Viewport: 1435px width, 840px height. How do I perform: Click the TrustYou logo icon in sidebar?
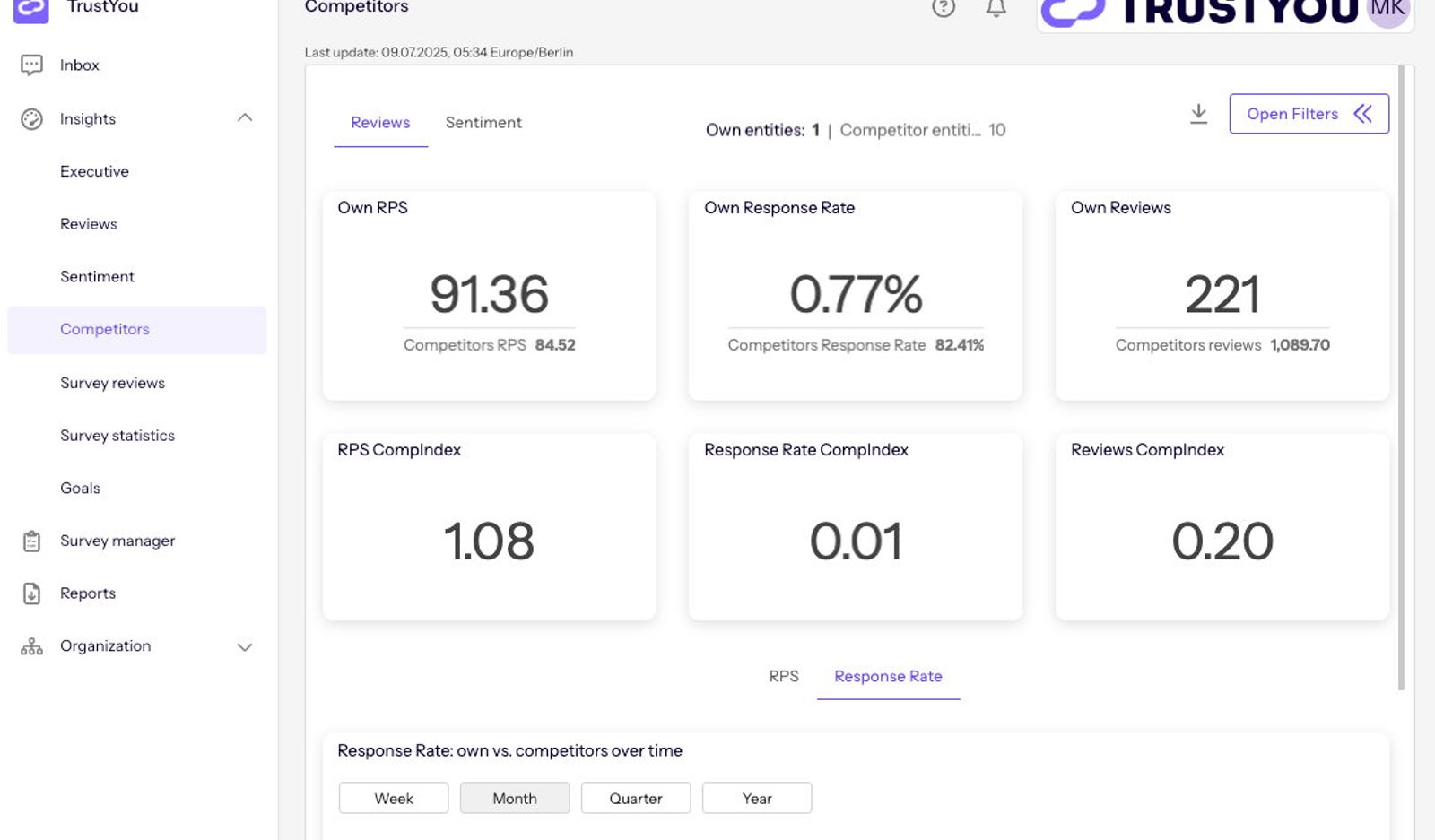pyautogui.click(x=31, y=9)
